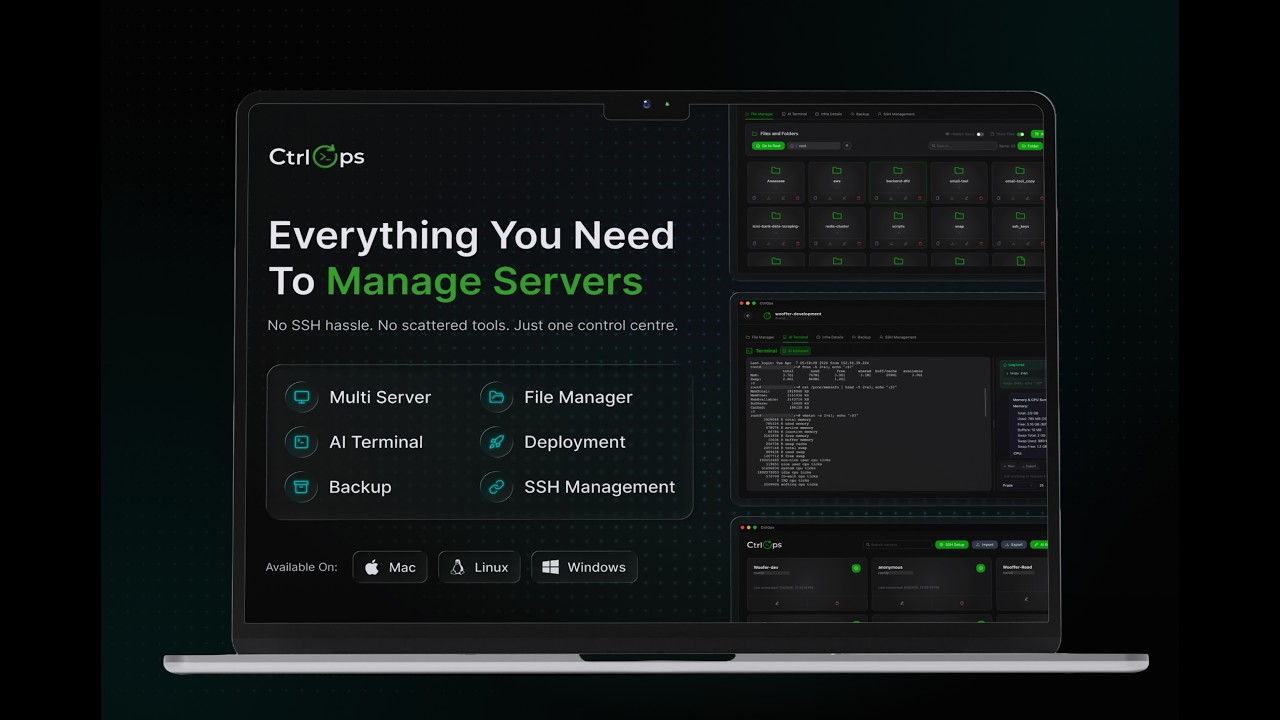Click the AI Assistant button beside Terminal
The image size is (1280, 720).
pos(795,351)
